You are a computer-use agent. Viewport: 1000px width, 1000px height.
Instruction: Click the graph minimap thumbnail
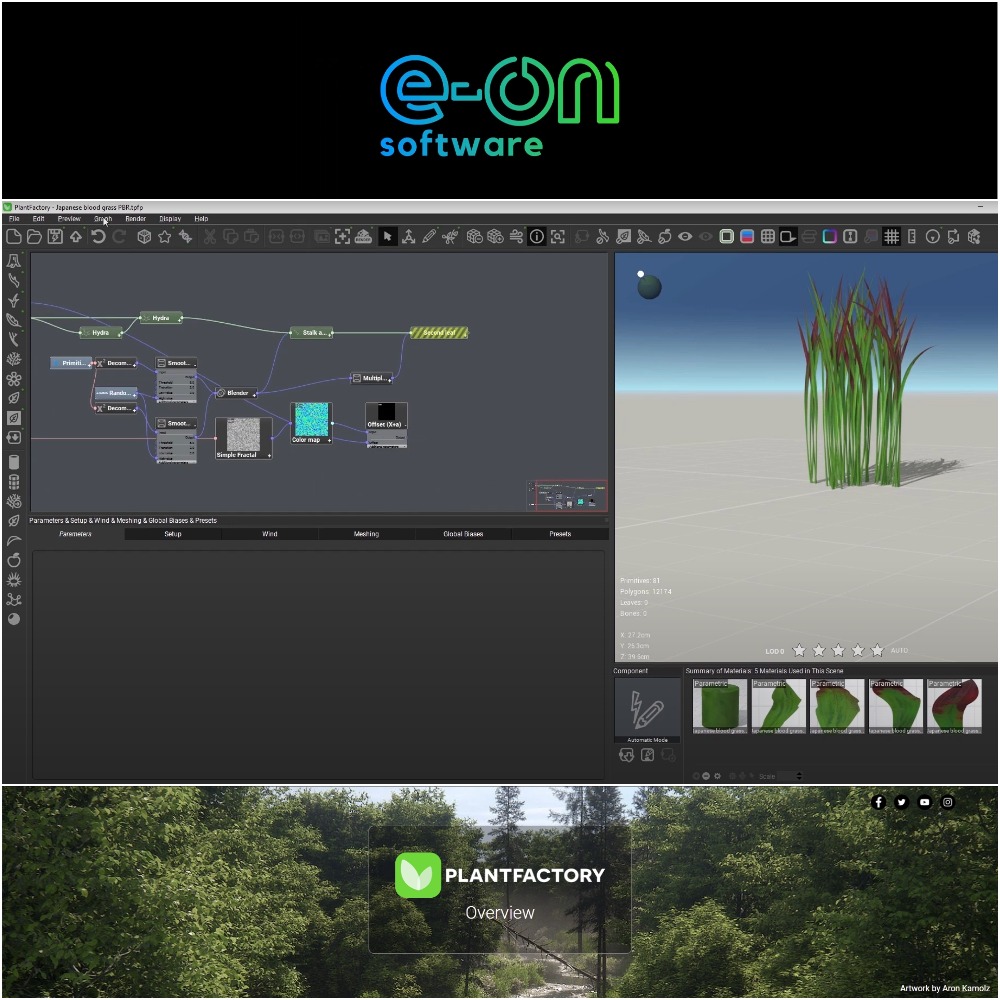[x=567, y=496]
